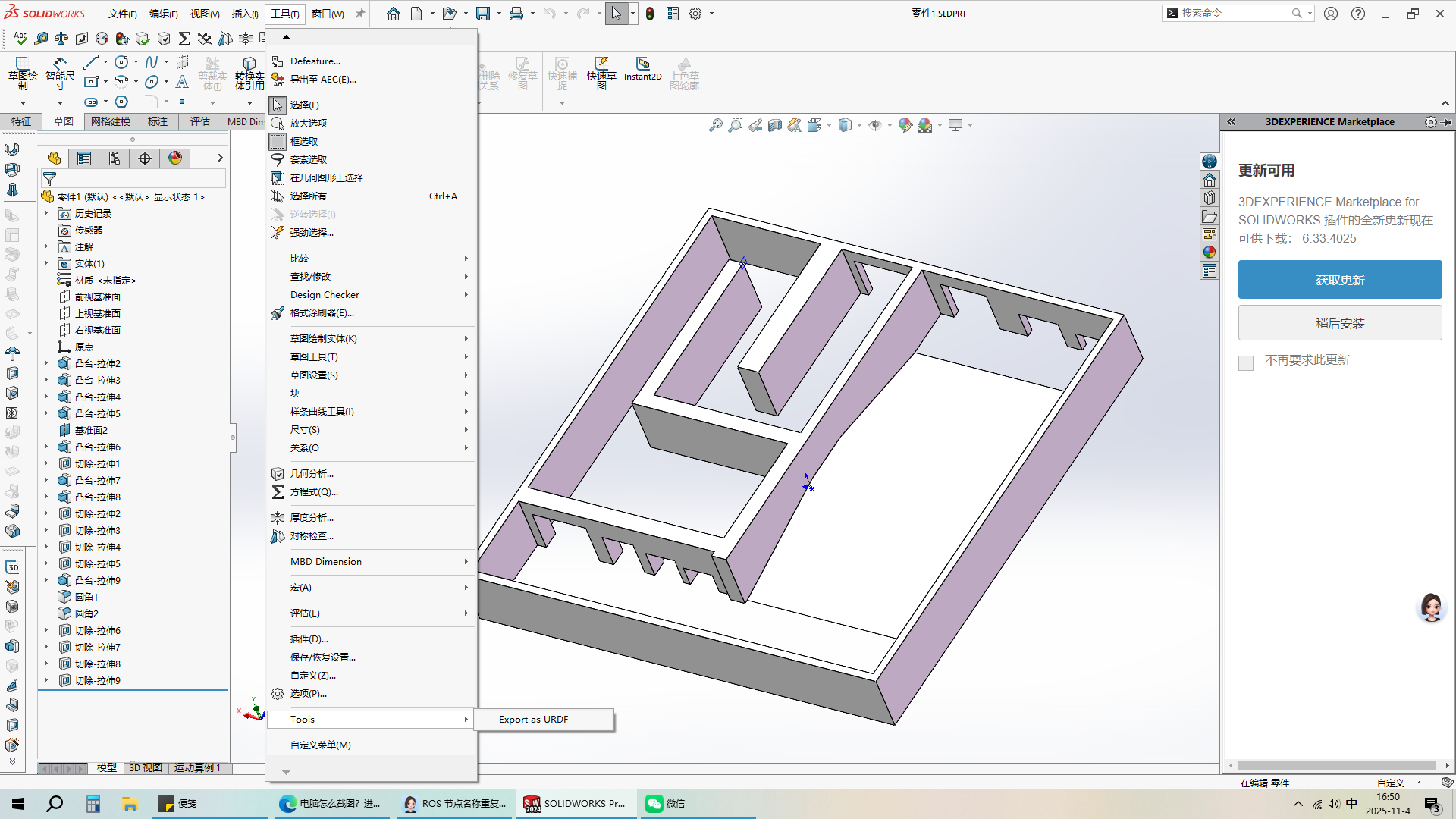Click the Rebuild traffic light icon
This screenshot has height=819, width=1456.
click(650, 14)
